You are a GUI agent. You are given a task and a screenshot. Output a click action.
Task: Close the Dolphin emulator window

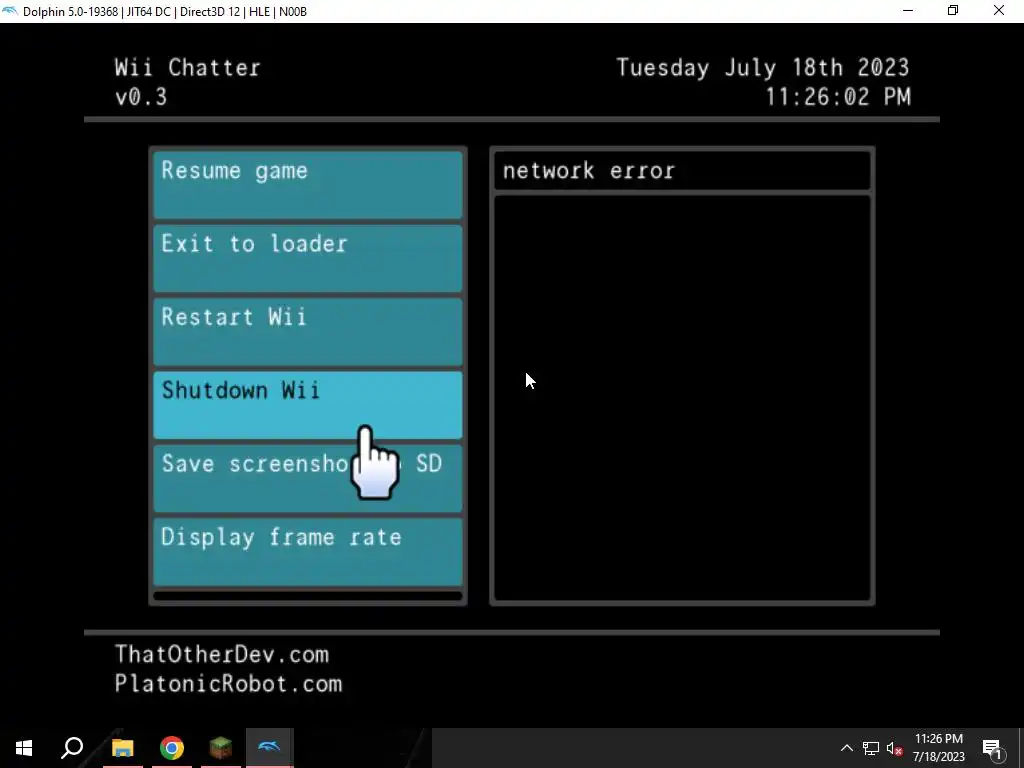[999, 11]
